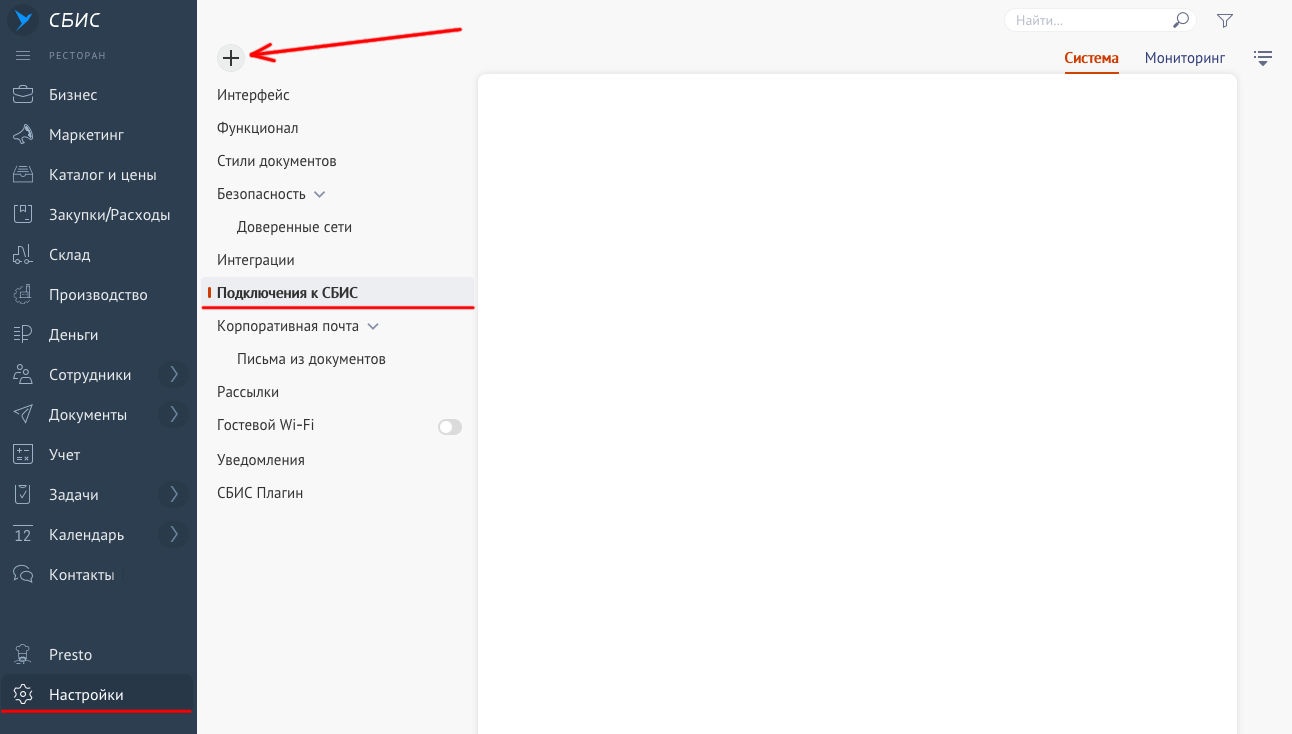Switch to the Система tab
Screen dimensions: 1292x734
tap(1091, 58)
